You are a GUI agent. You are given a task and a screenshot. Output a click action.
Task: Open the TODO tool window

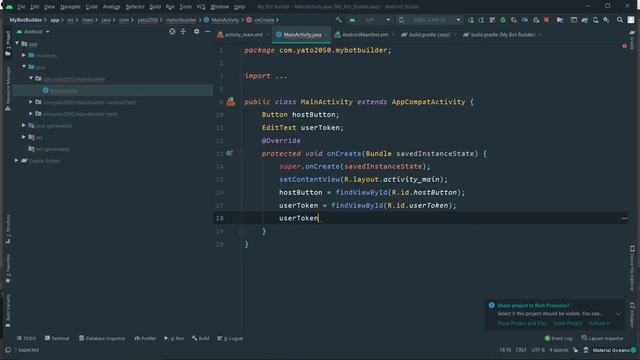(27, 338)
